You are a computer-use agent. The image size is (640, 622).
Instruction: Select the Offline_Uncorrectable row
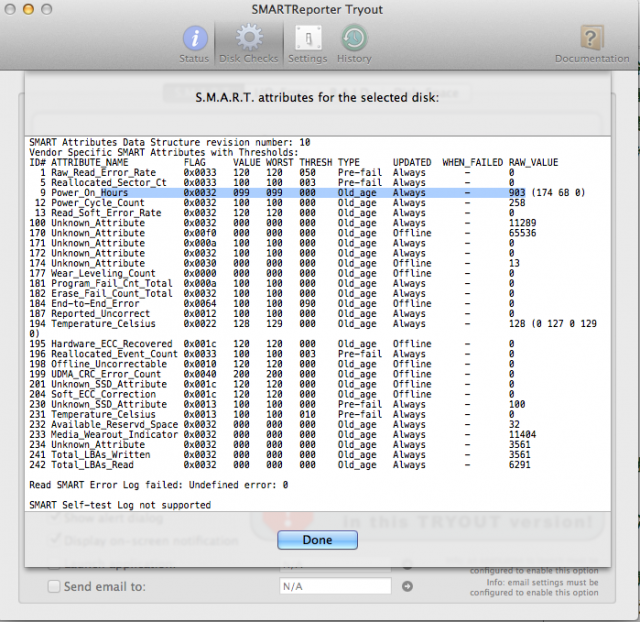click(270, 364)
